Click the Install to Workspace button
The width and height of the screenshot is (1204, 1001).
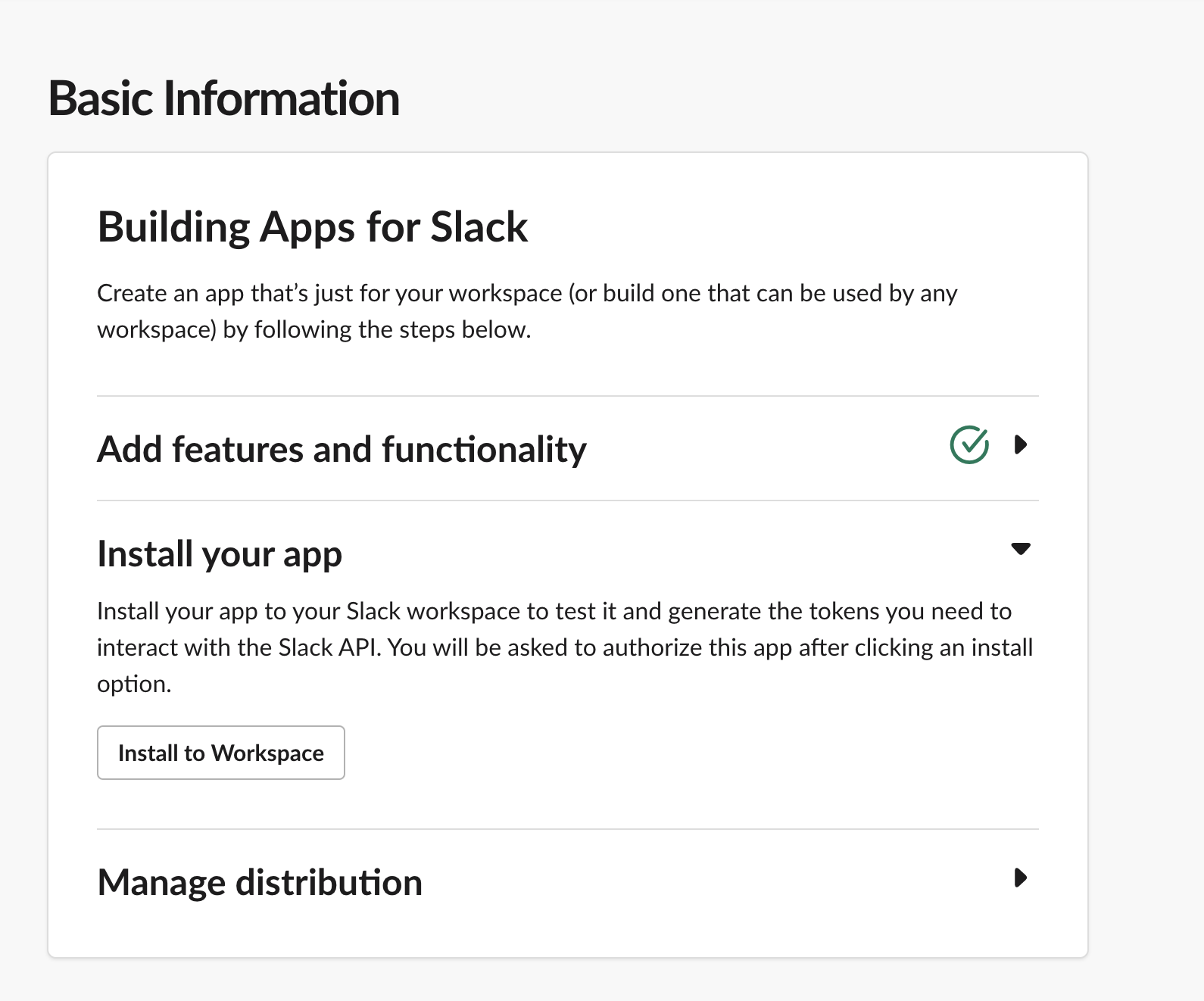click(x=221, y=753)
